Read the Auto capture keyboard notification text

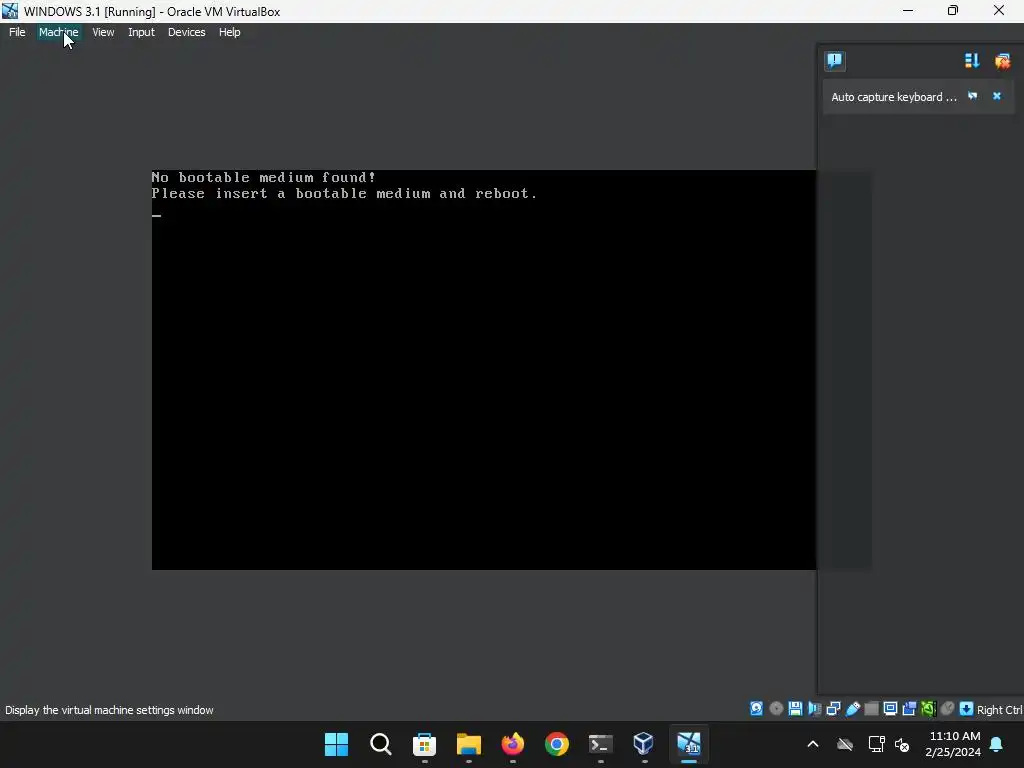click(893, 97)
